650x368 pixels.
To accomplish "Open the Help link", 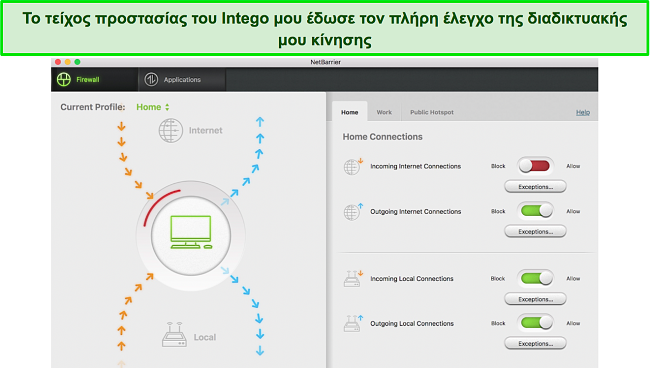I will point(583,112).
